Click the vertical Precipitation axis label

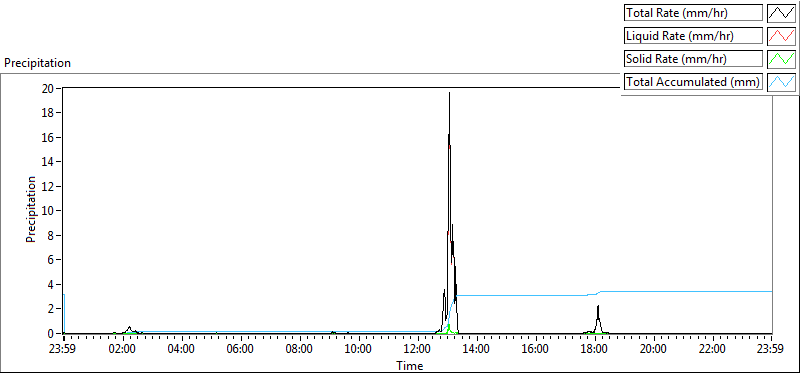pos(31,209)
